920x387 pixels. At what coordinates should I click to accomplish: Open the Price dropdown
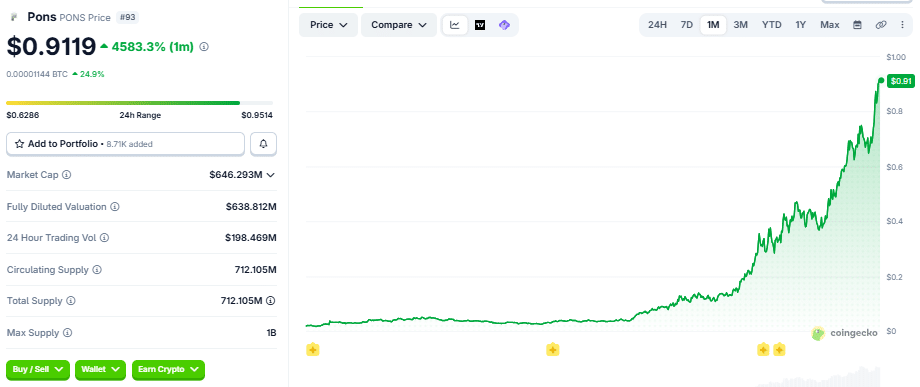tap(329, 25)
